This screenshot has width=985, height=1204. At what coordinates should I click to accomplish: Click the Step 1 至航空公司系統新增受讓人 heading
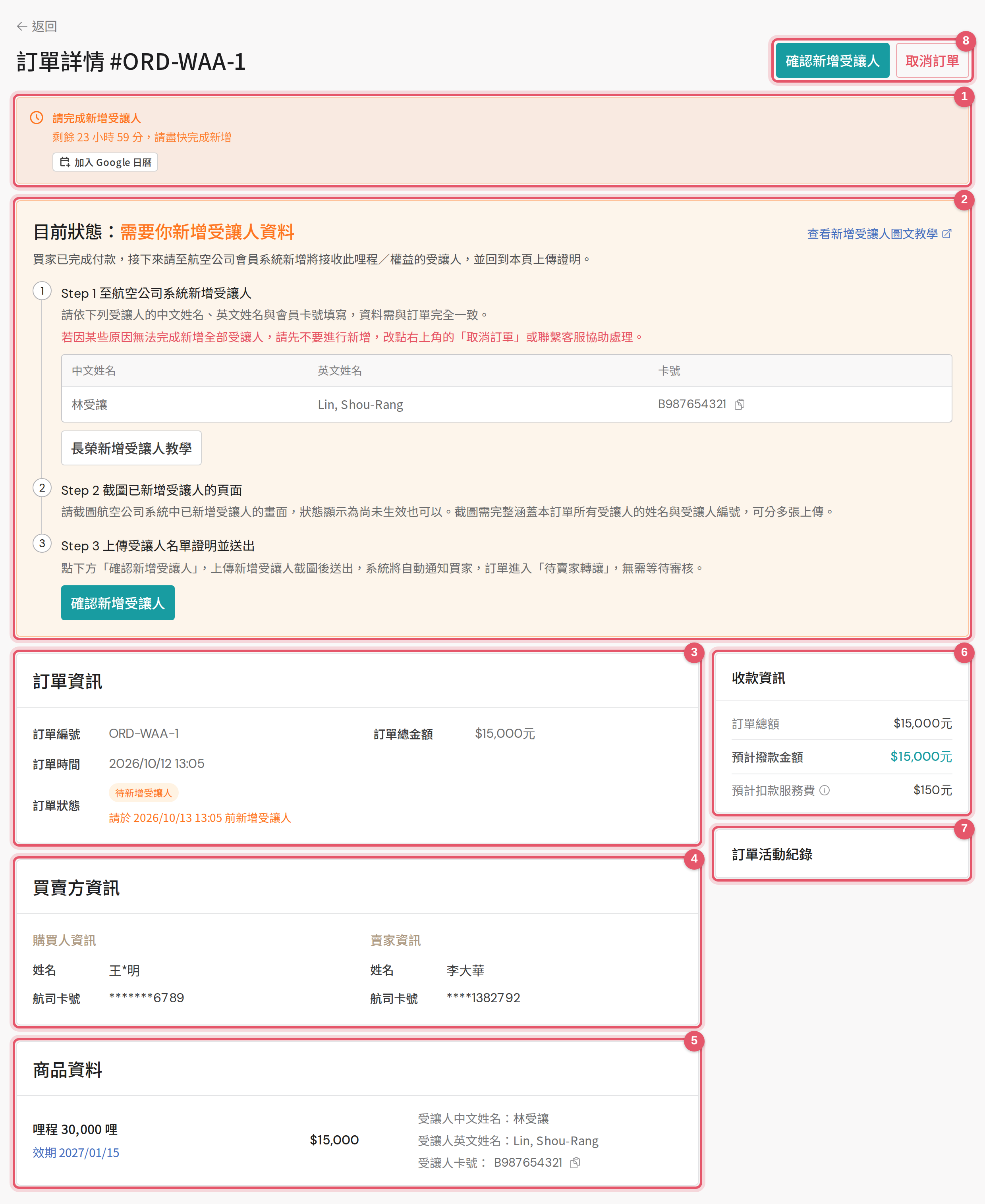pos(156,293)
